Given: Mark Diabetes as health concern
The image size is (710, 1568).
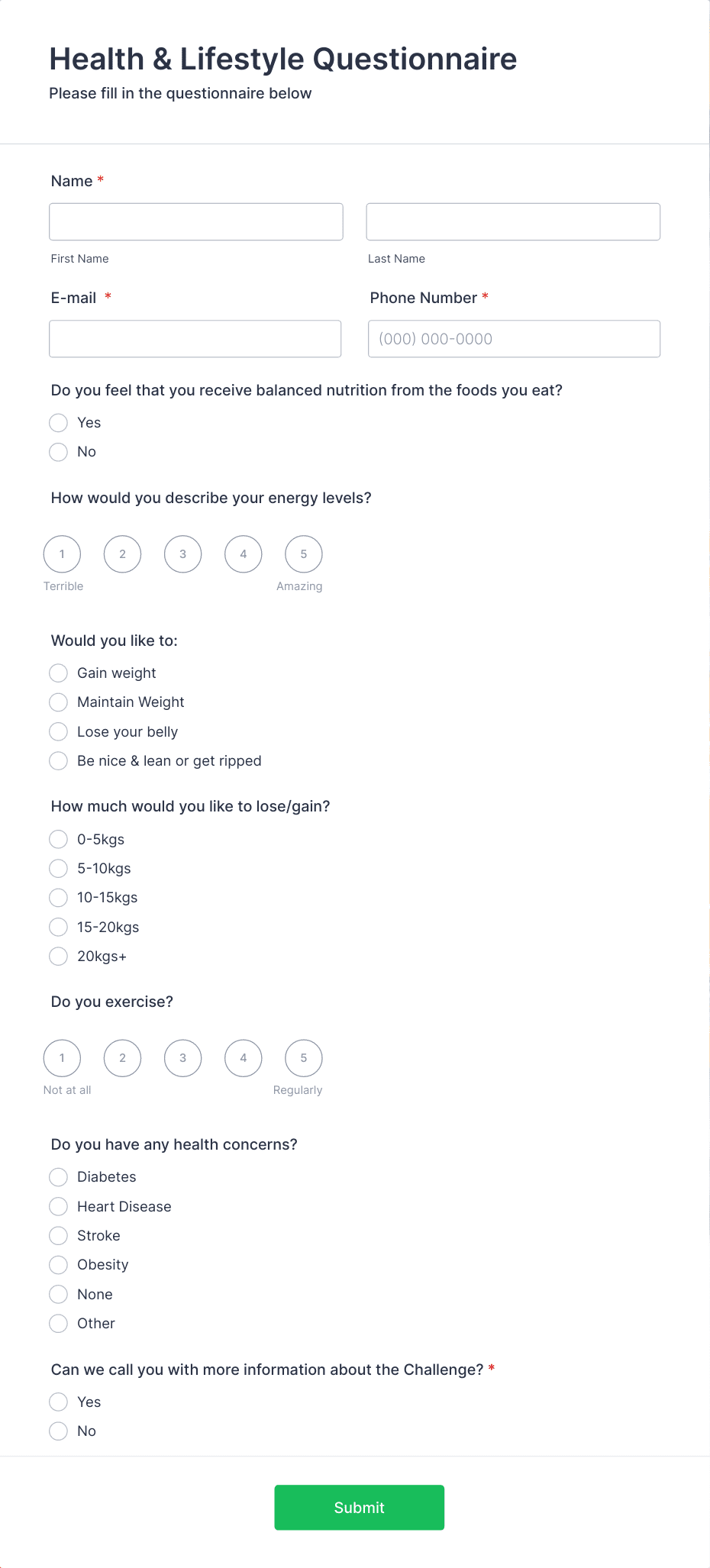Looking at the screenshot, I should tap(58, 1176).
